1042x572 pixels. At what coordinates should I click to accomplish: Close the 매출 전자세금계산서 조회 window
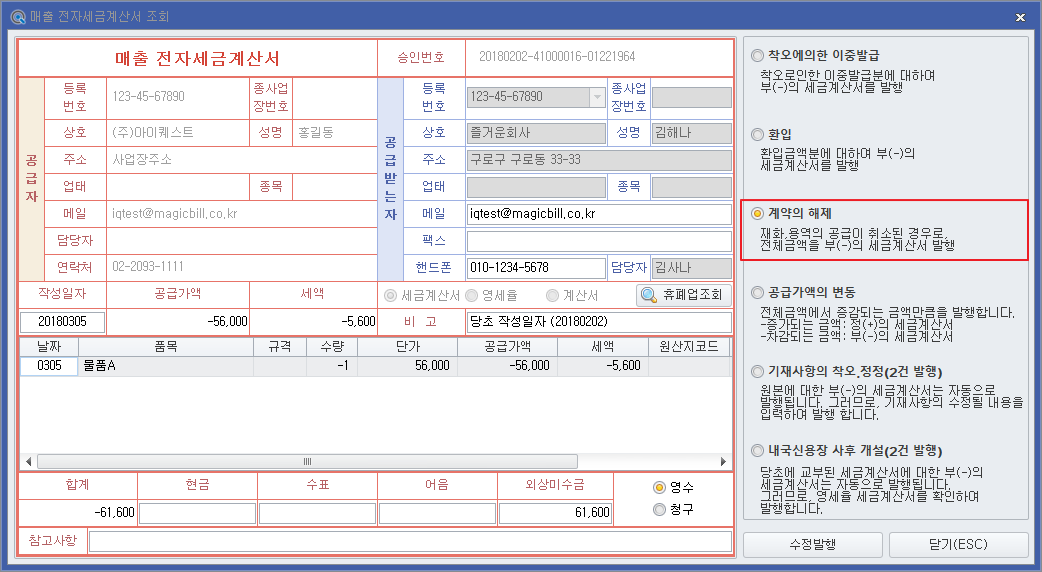coord(1020,17)
